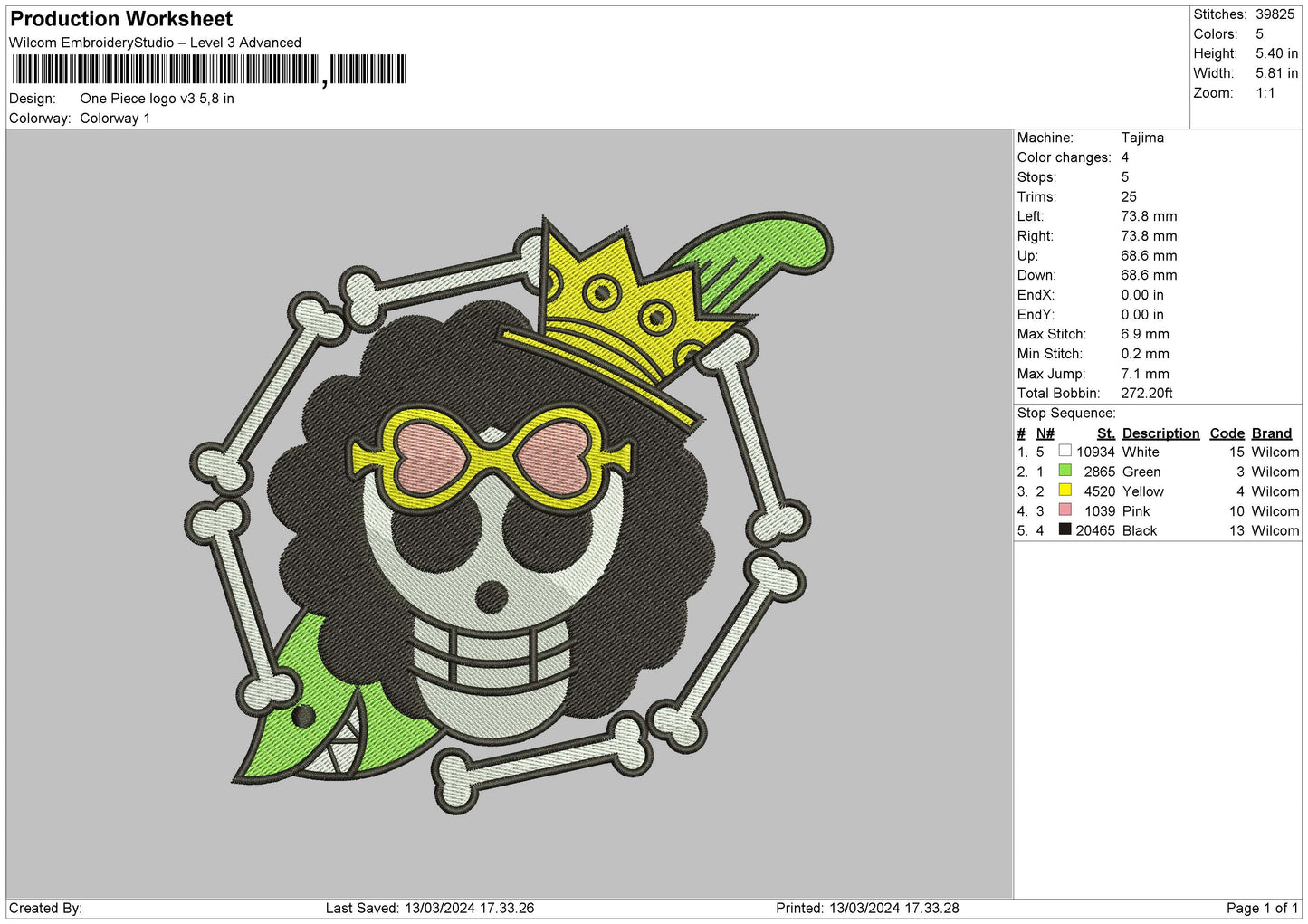Click the Zoom value 1:1

[1265, 93]
